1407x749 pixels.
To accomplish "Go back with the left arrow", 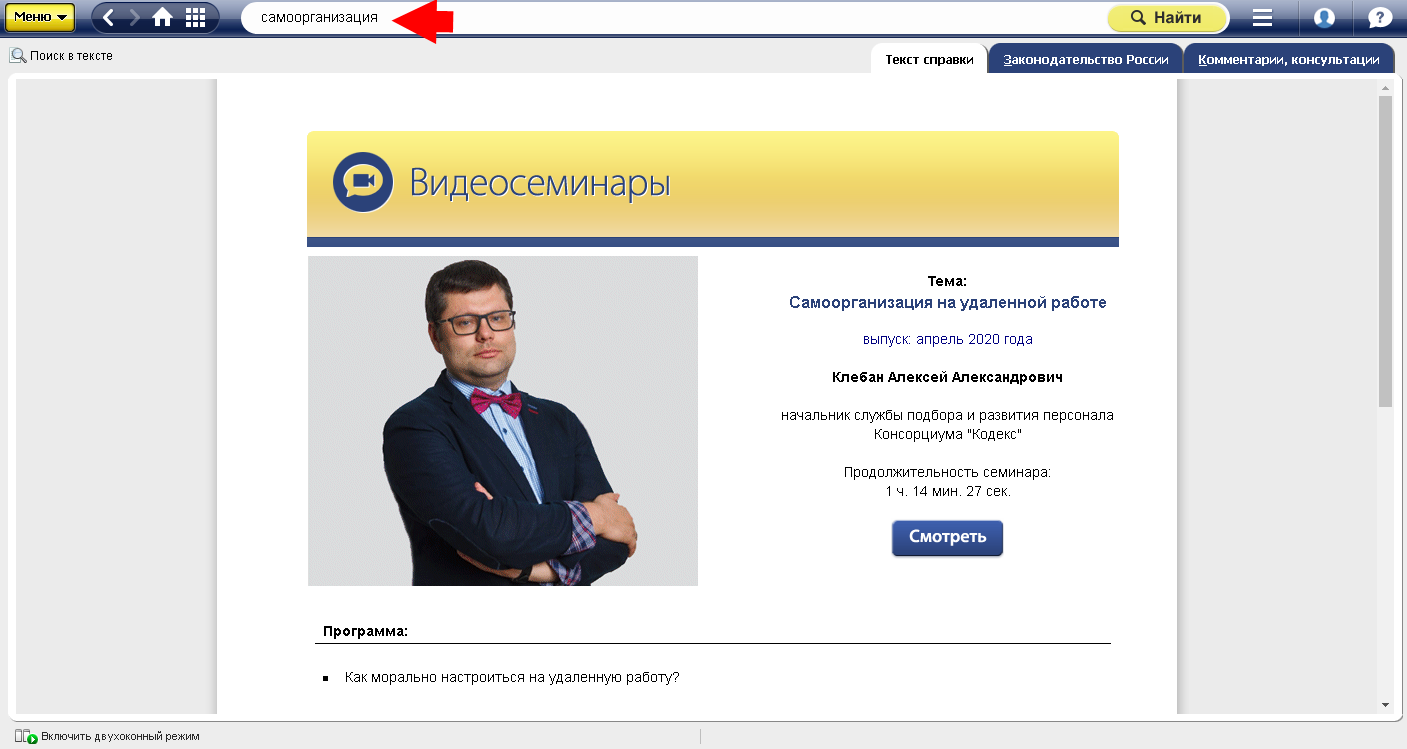I will click(x=109, y=17).
